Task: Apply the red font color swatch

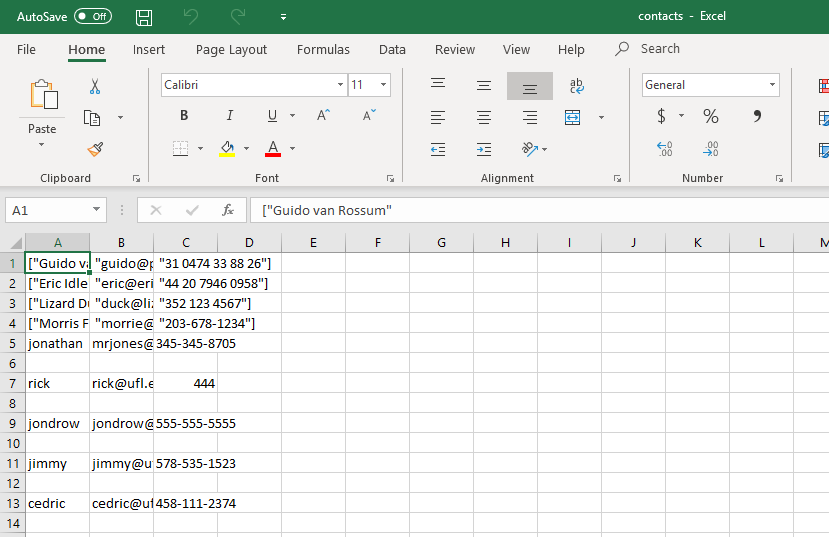Action: (x=273, y=149)
